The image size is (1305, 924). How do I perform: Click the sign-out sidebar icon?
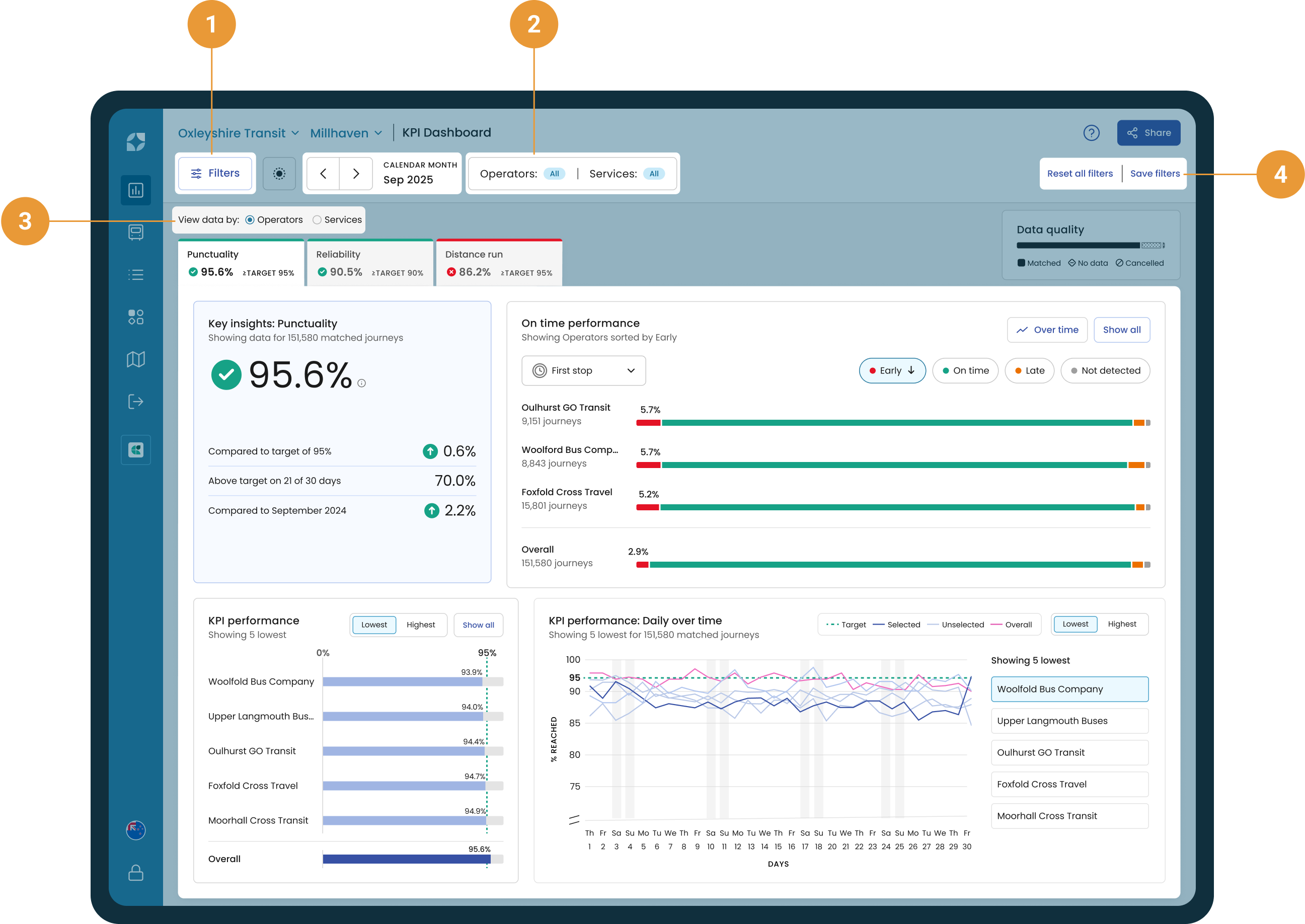pyautogui.click(x=135, y=402)
